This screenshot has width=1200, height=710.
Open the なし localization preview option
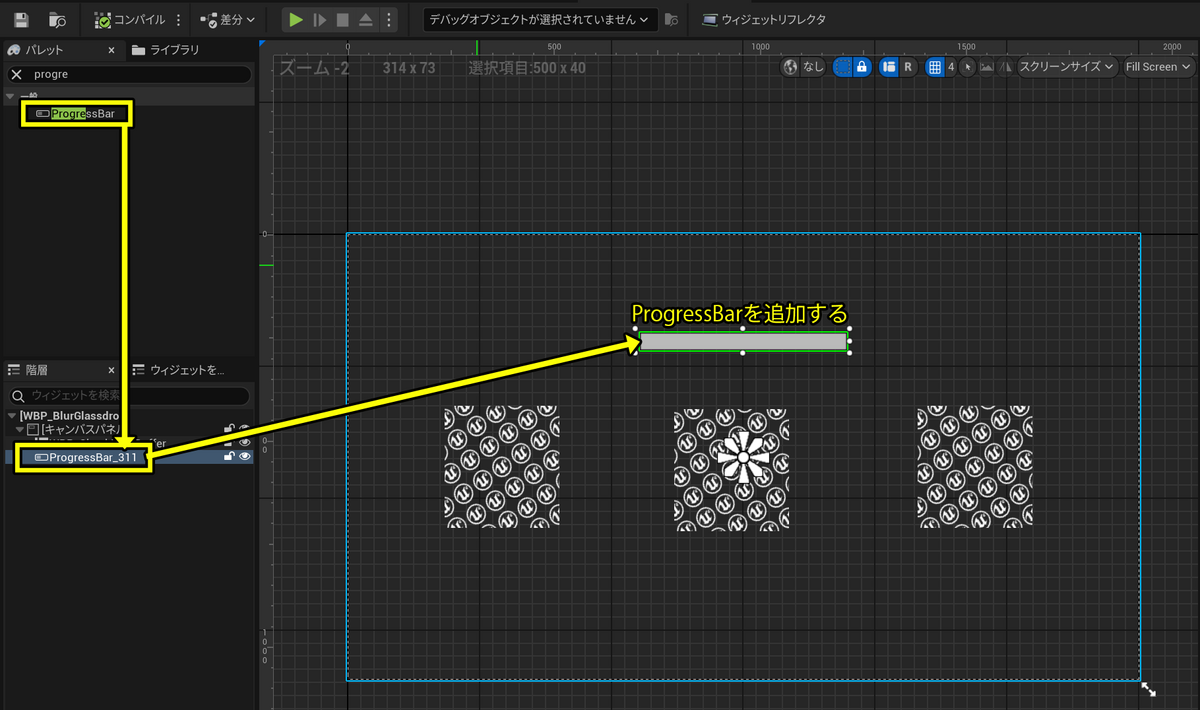[x=813, y=67]
